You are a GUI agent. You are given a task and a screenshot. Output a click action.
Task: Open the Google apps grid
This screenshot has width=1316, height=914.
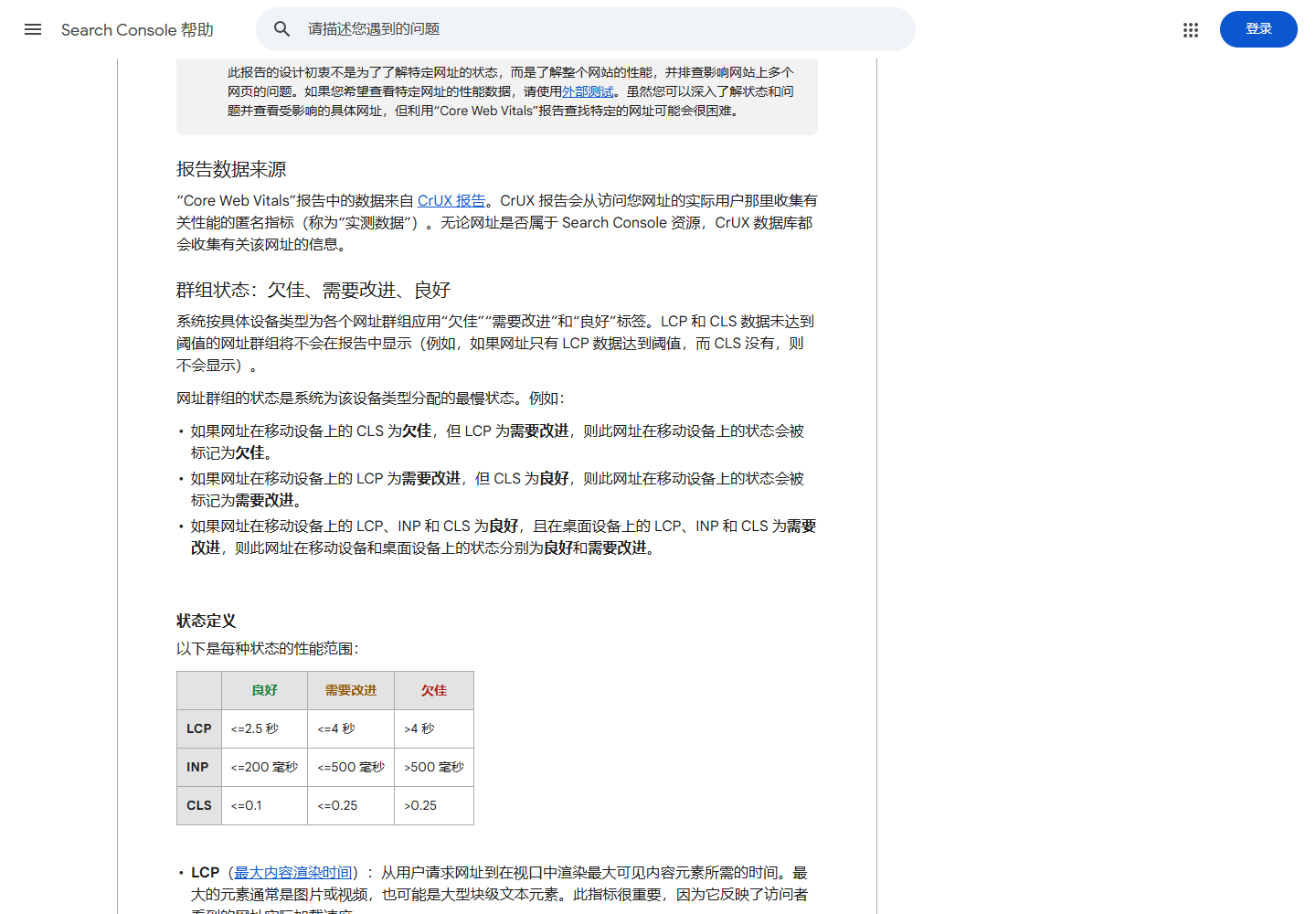[x=1191, y=29]
